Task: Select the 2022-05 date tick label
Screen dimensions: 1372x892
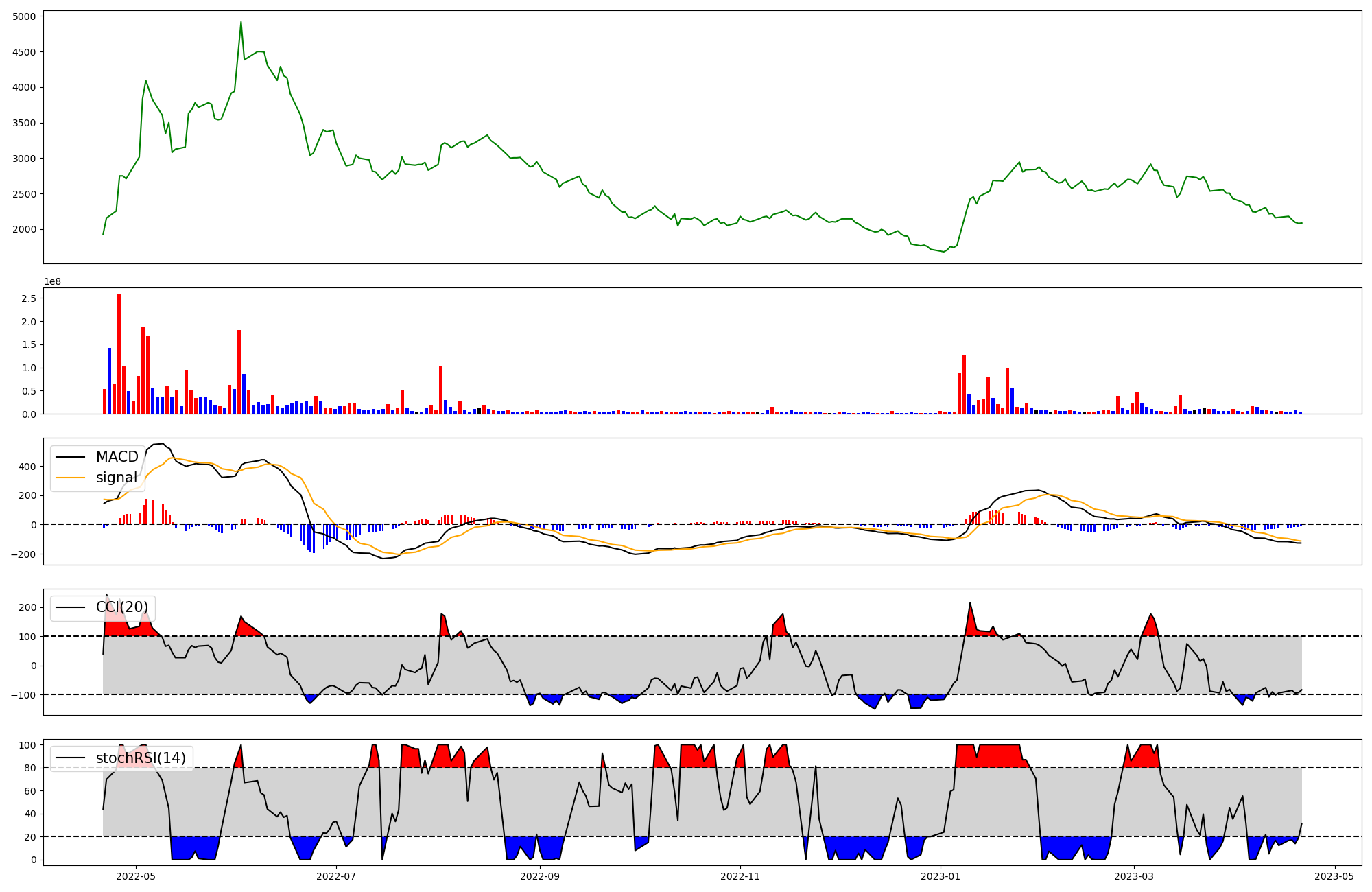Action: (136, 876)
